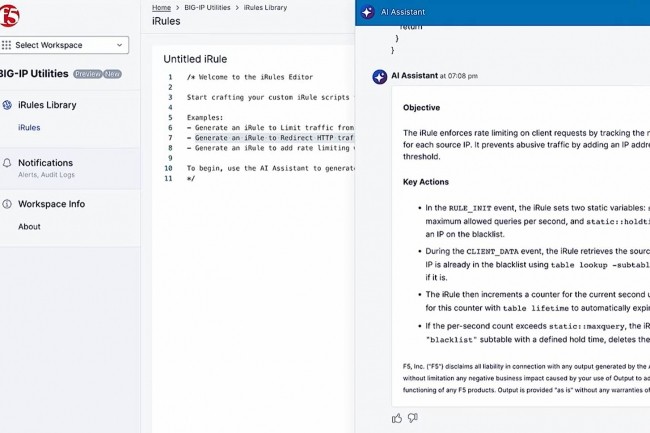Open iRules Library section
This screenshot has height=433, width=650.
coord(47,105)
